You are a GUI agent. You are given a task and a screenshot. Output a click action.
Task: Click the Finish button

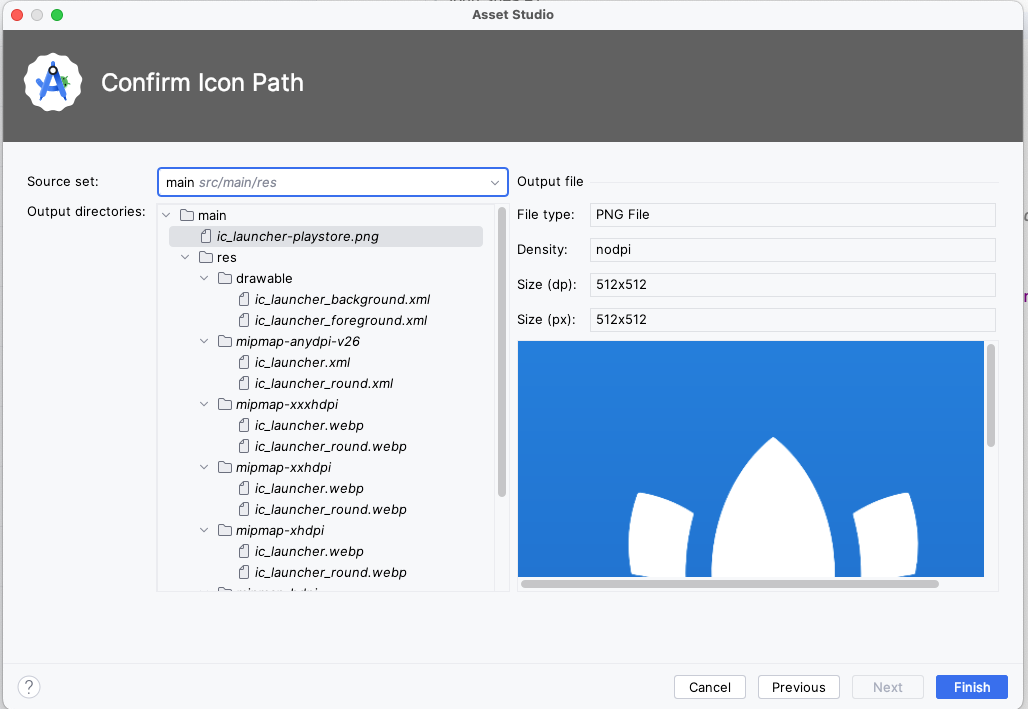click(971, 687)
